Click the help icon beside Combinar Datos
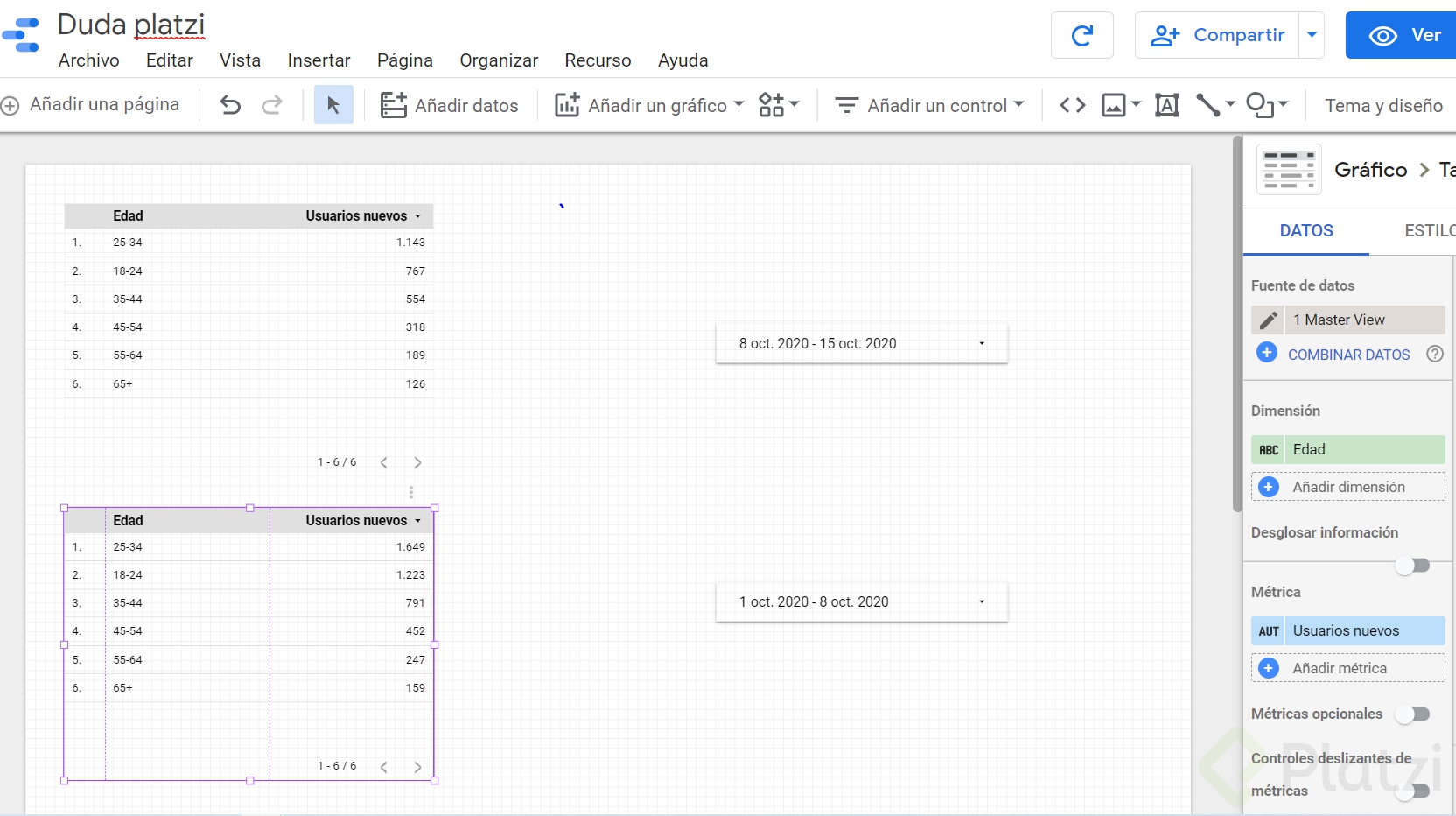Image resolution: width=1456 pixels, height=816 pixels. click(x=1435, y=355)
